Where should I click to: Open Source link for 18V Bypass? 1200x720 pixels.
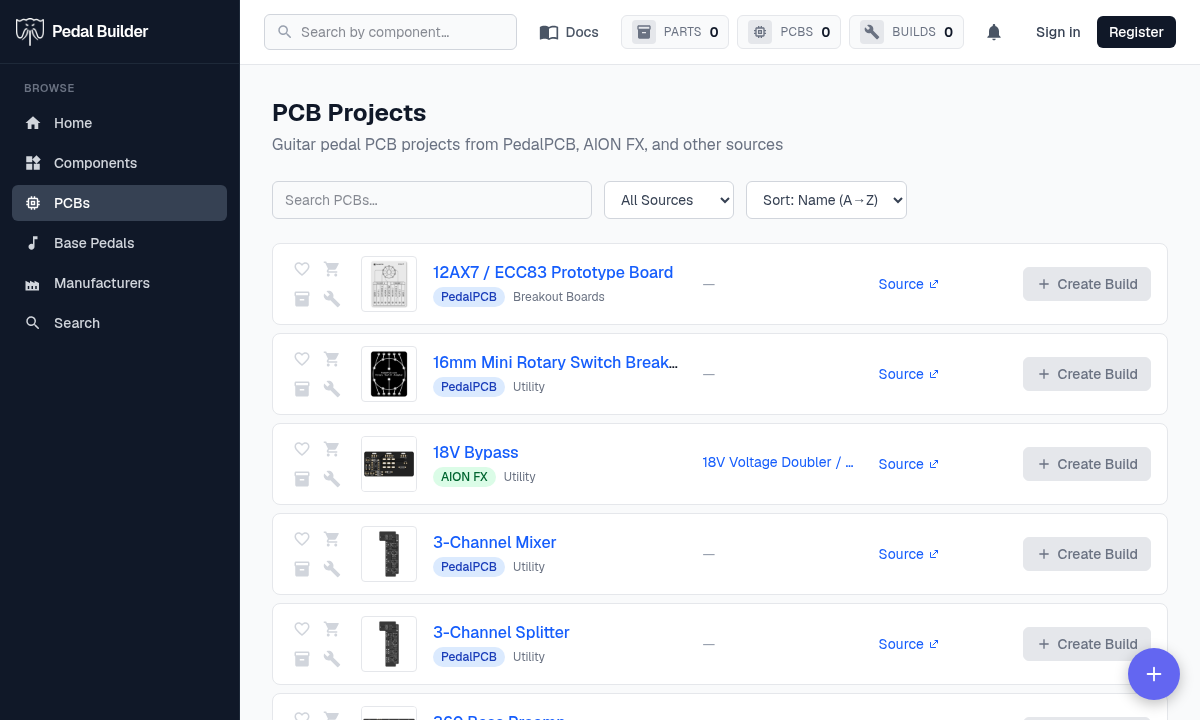pyautogui.click(x=908, y=464)
